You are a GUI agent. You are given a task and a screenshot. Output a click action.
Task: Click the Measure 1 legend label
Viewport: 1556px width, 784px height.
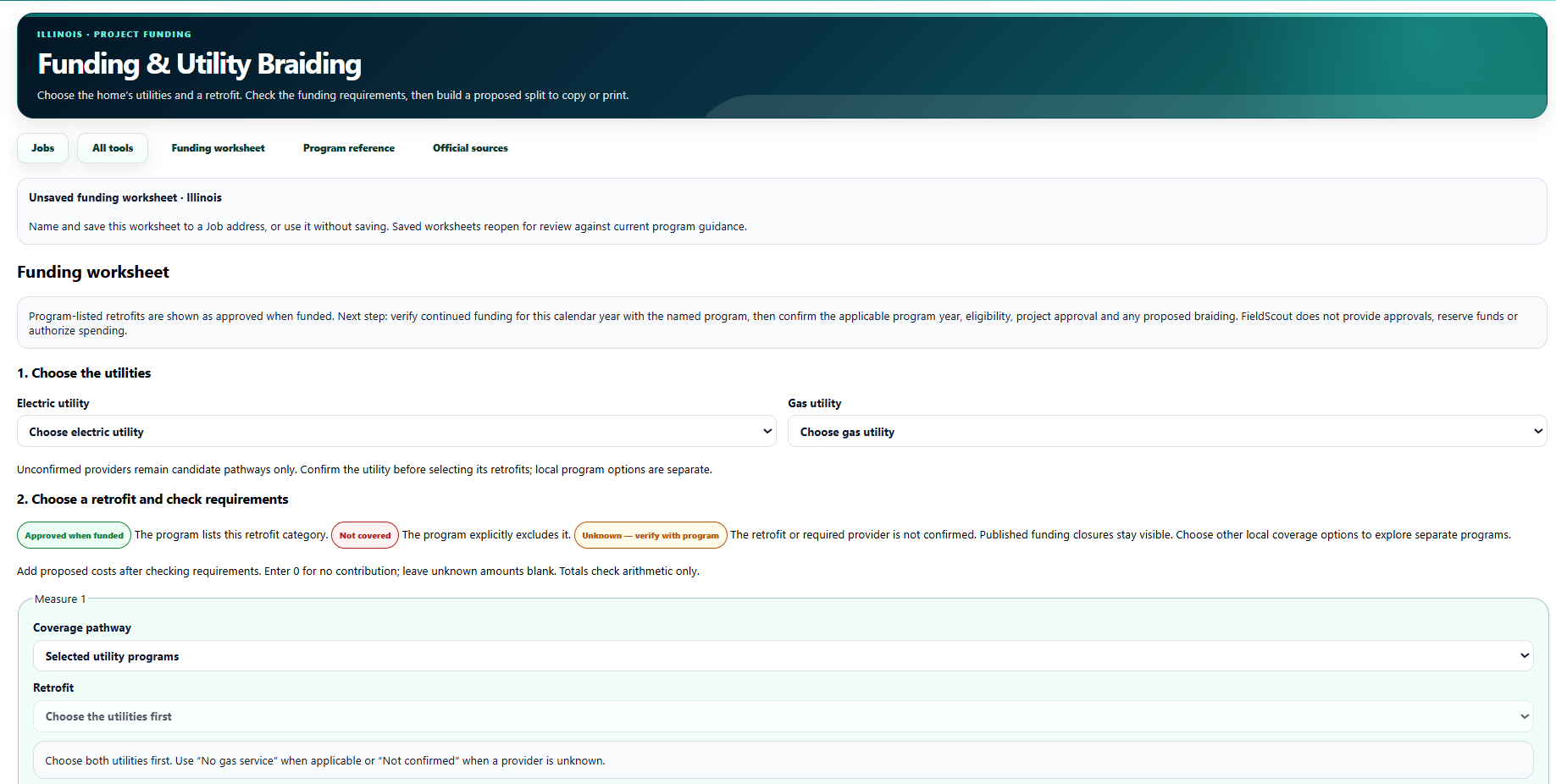tap(60, 599)
